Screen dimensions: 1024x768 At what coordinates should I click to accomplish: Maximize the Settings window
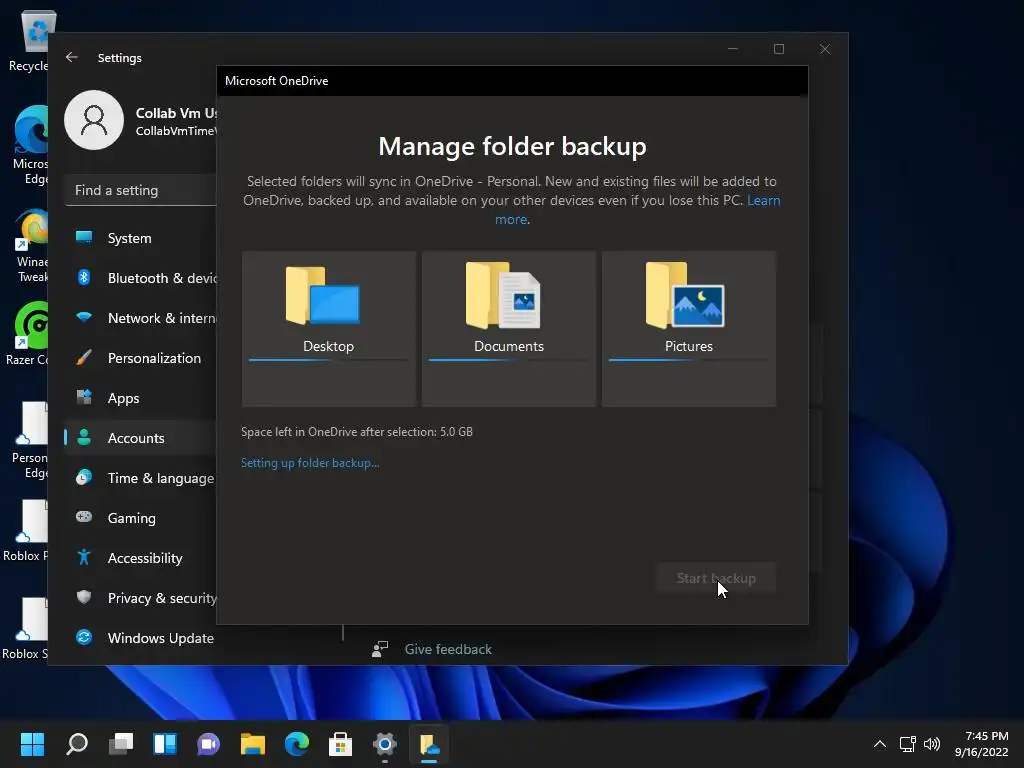tap(778, 49)
